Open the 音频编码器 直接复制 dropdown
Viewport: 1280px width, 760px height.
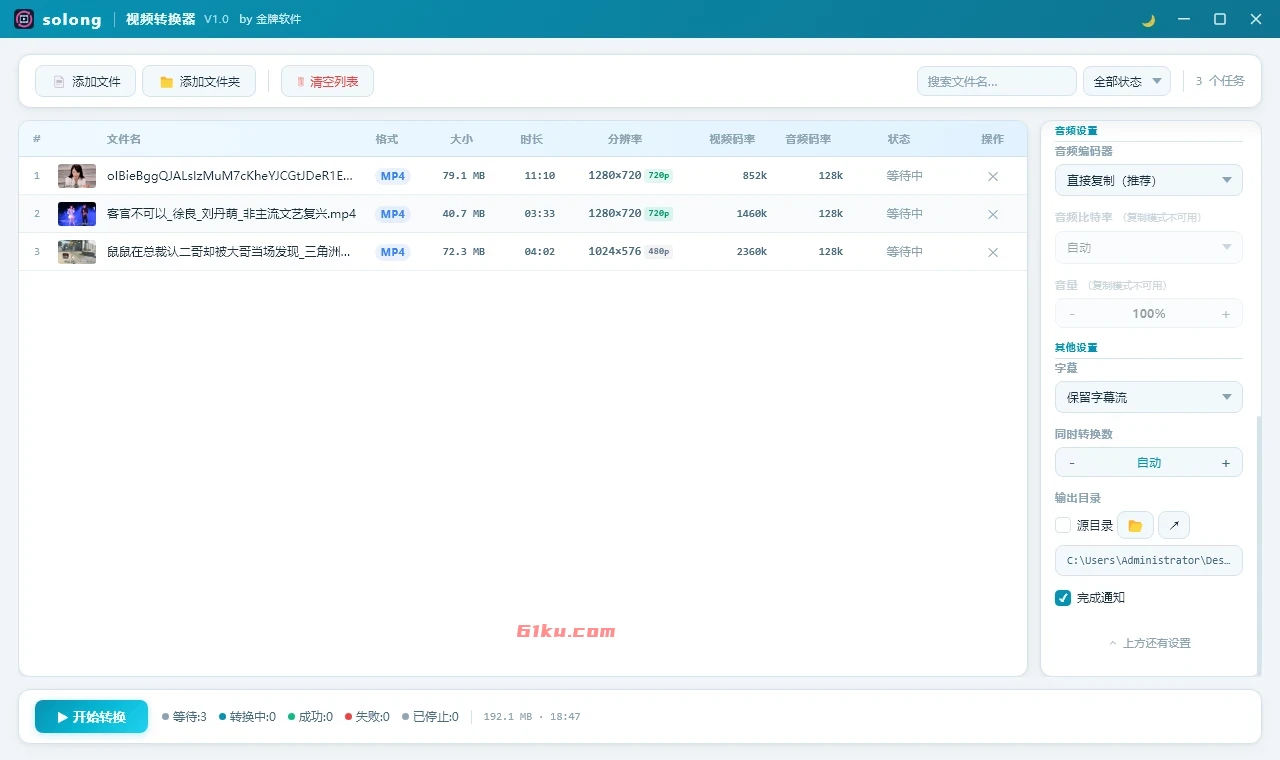click(1149, 180)
